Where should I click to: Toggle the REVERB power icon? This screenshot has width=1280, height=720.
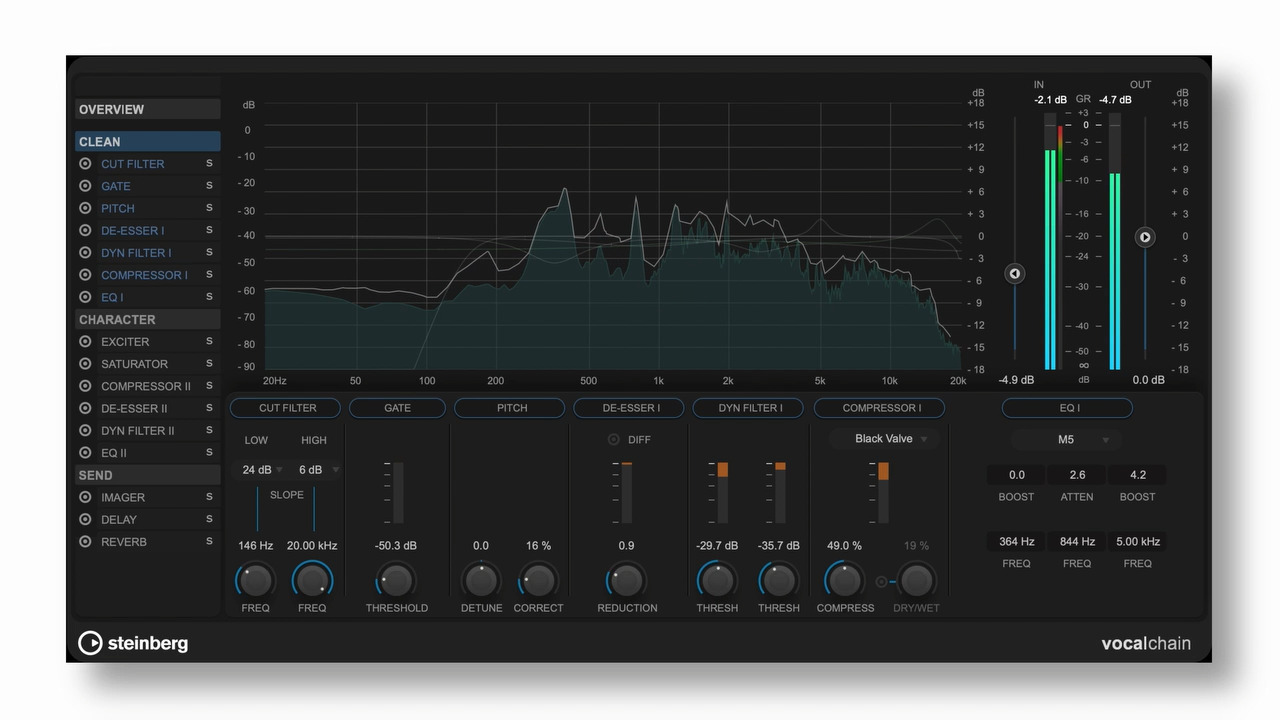point(85,542)
